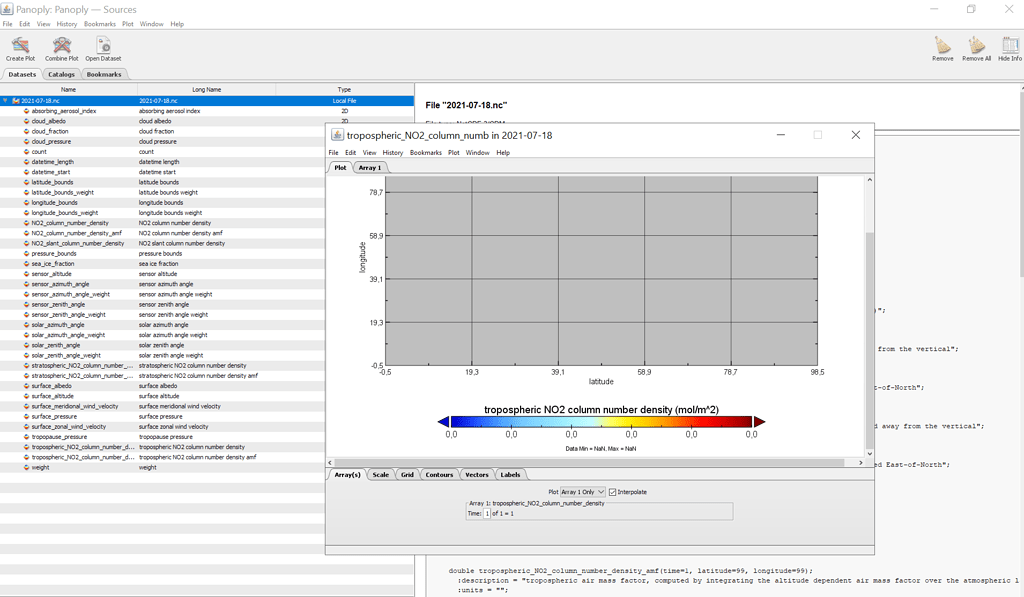Click the Remove broom icon
This screenshot has width=1024, height=597.
click(x=941, y=46)
